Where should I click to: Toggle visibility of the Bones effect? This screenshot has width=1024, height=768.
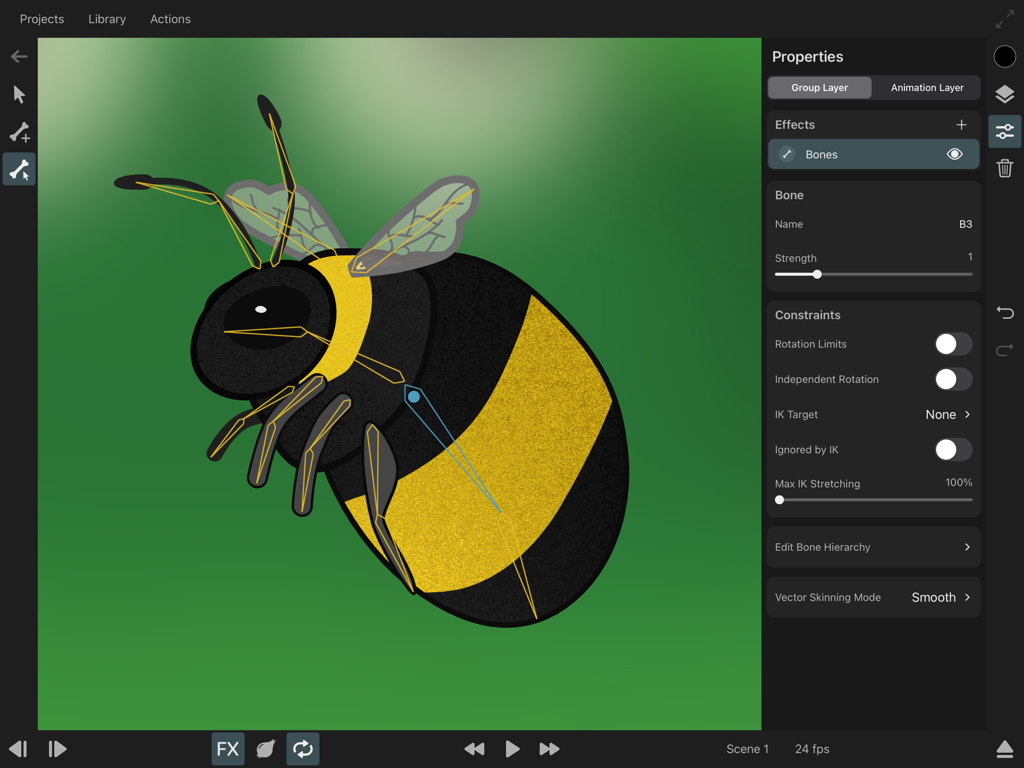point(954,154)
